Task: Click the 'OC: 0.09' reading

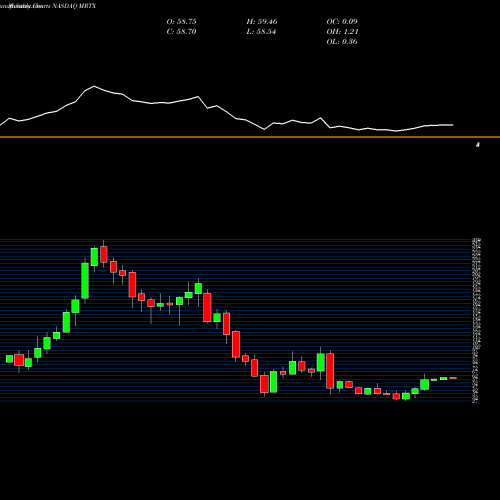Action: [x=342, y=22]
